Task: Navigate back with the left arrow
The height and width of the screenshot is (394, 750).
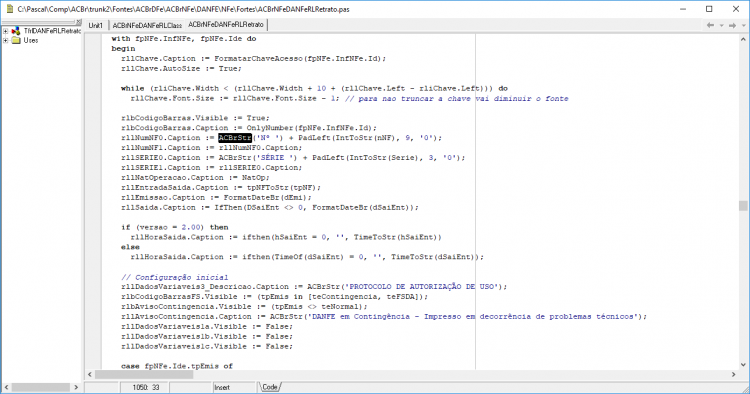Action: coord(710,25)
